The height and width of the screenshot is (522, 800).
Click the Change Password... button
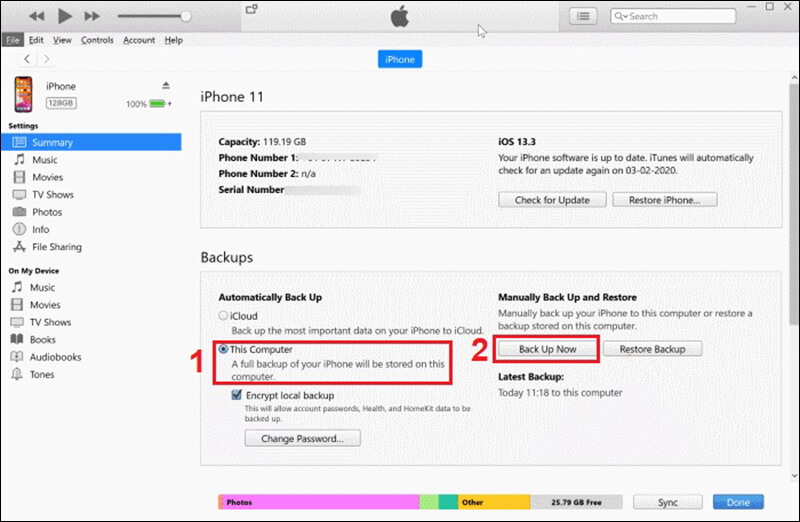303,438
